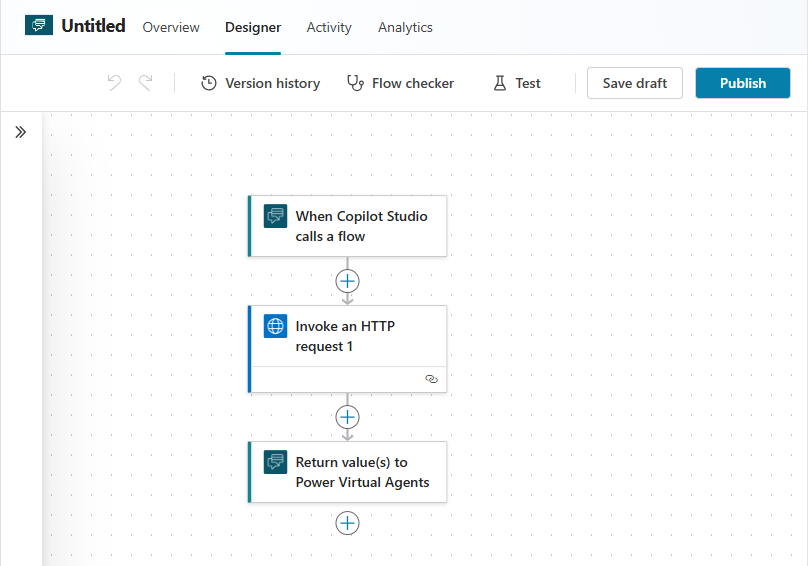Click the Test label in the toolbar
Screen dimensions: 808x566
click(528, 83)
